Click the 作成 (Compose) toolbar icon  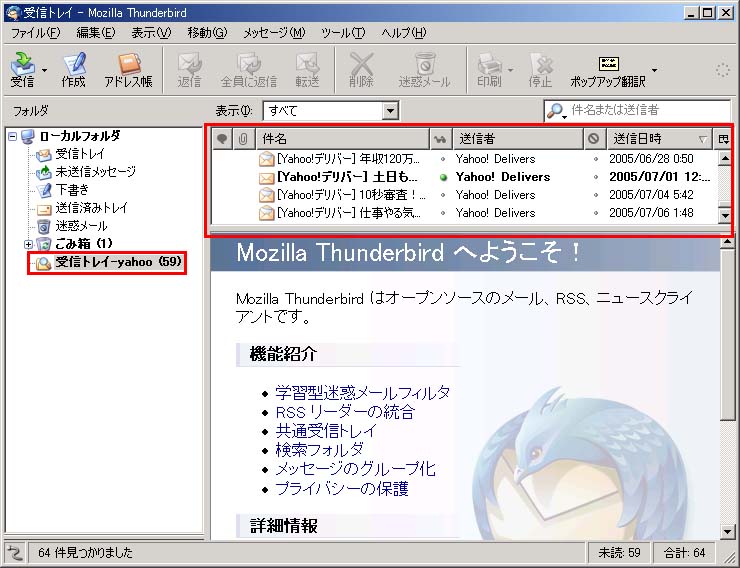click(73, 69)
